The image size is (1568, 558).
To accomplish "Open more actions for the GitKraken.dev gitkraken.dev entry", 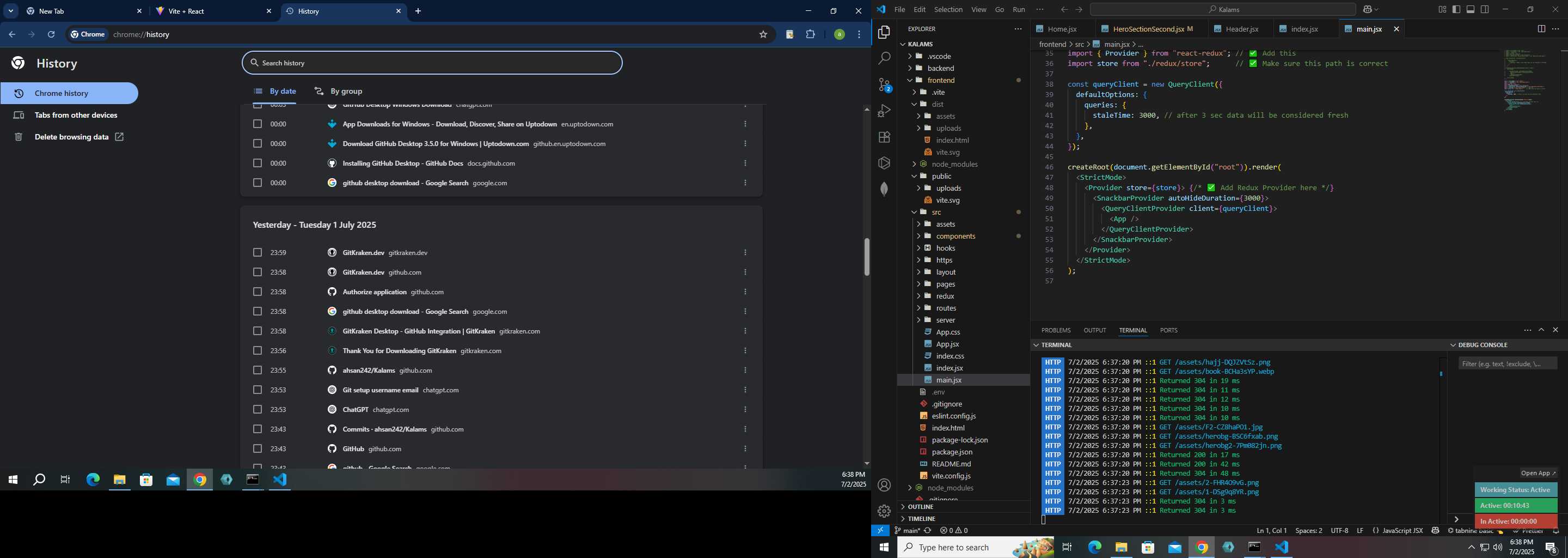I will click(745, 253).
